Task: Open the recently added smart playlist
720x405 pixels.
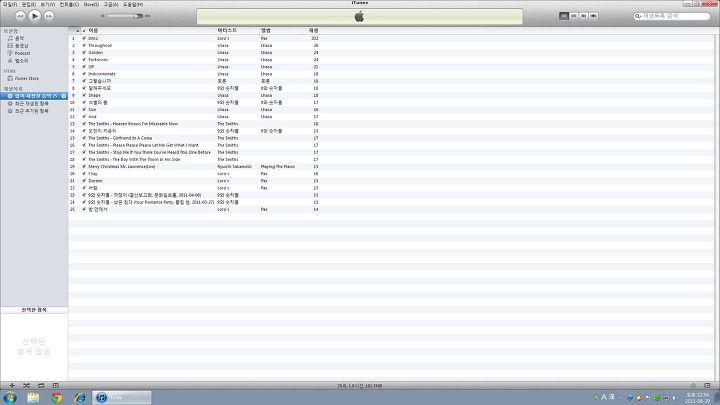Action: coord(31,111)
